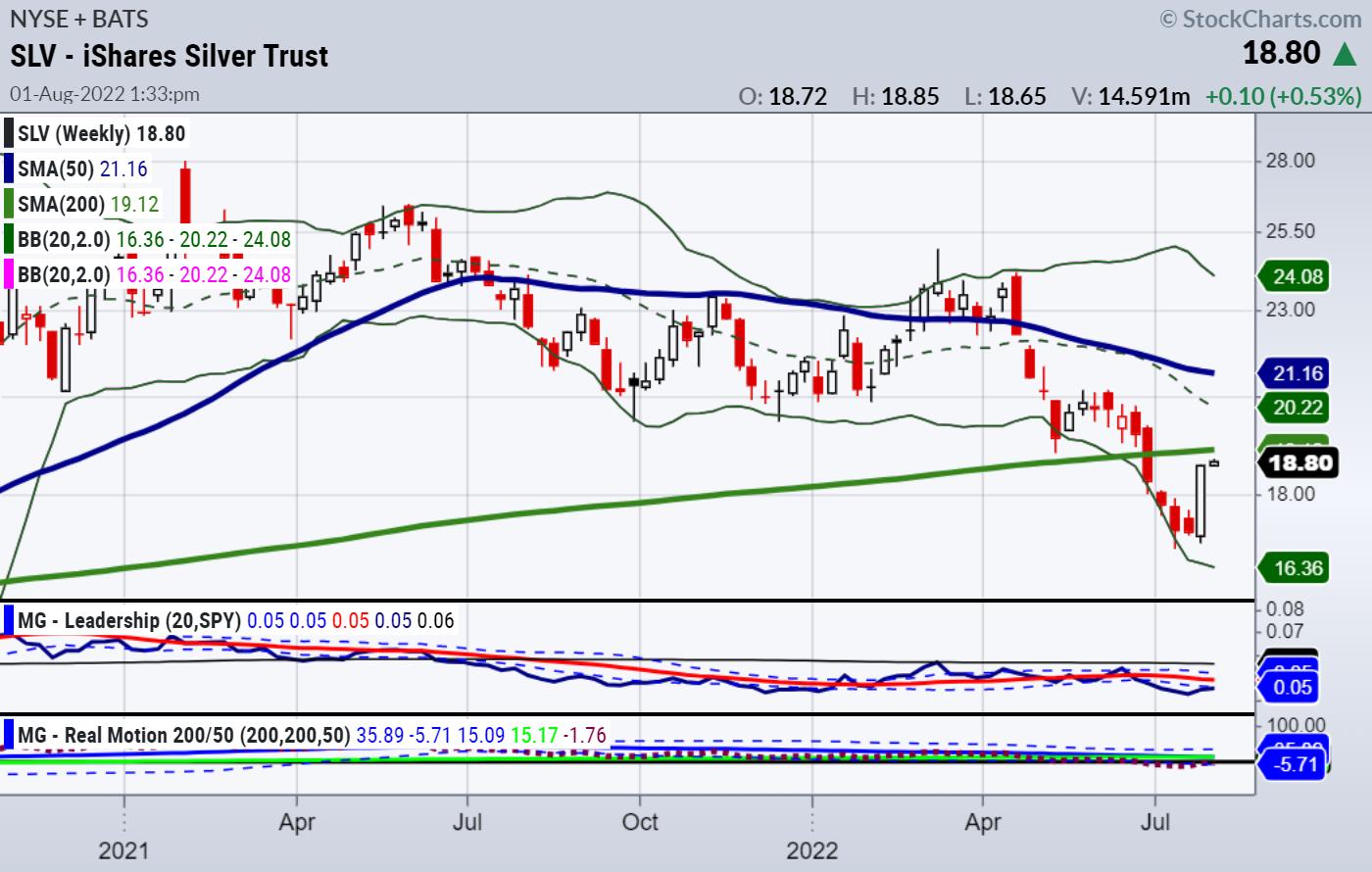Click the open value "O: 18.72"
The width and height of the screenshot is (1372, 872).
coord(782,96)
